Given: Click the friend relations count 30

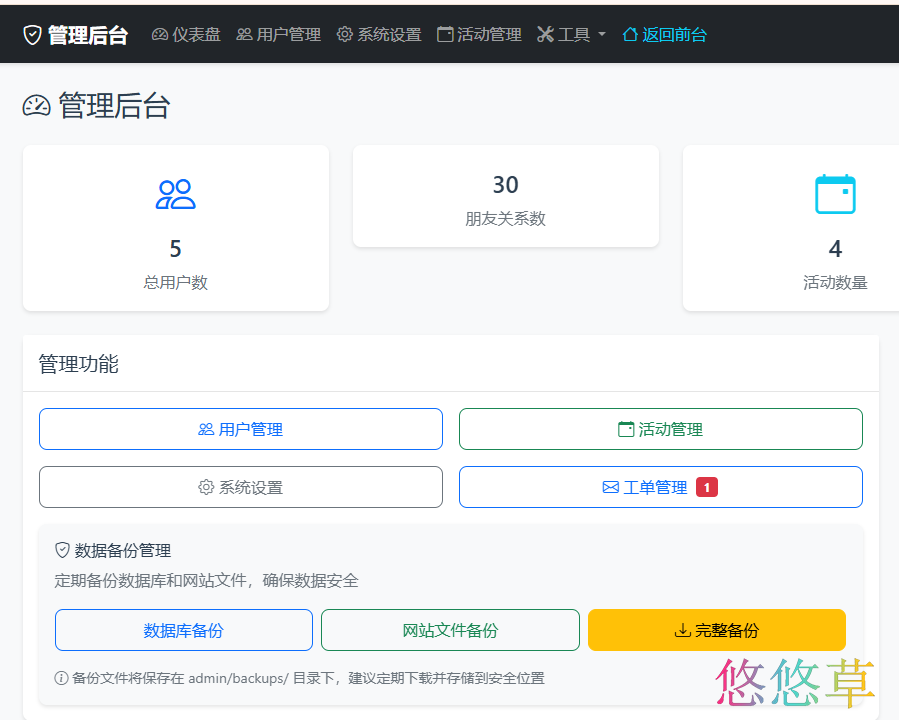Looking at the screenshot, I should pyautogui.click(x=506, y=185).
